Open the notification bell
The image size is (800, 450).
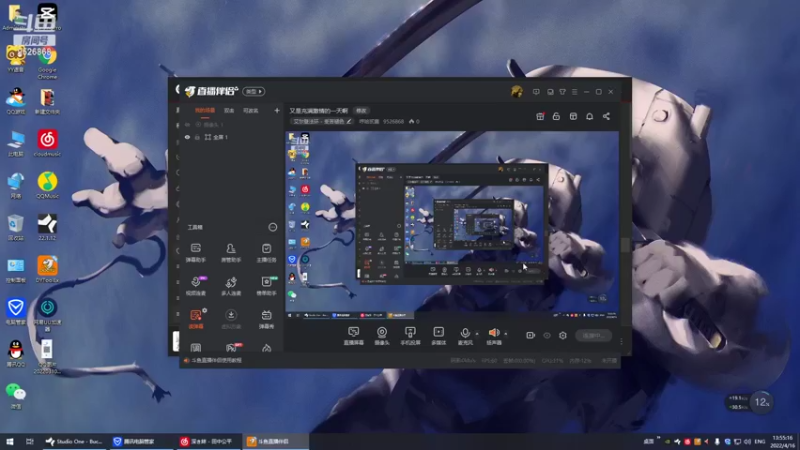click(x=589, y=116)
